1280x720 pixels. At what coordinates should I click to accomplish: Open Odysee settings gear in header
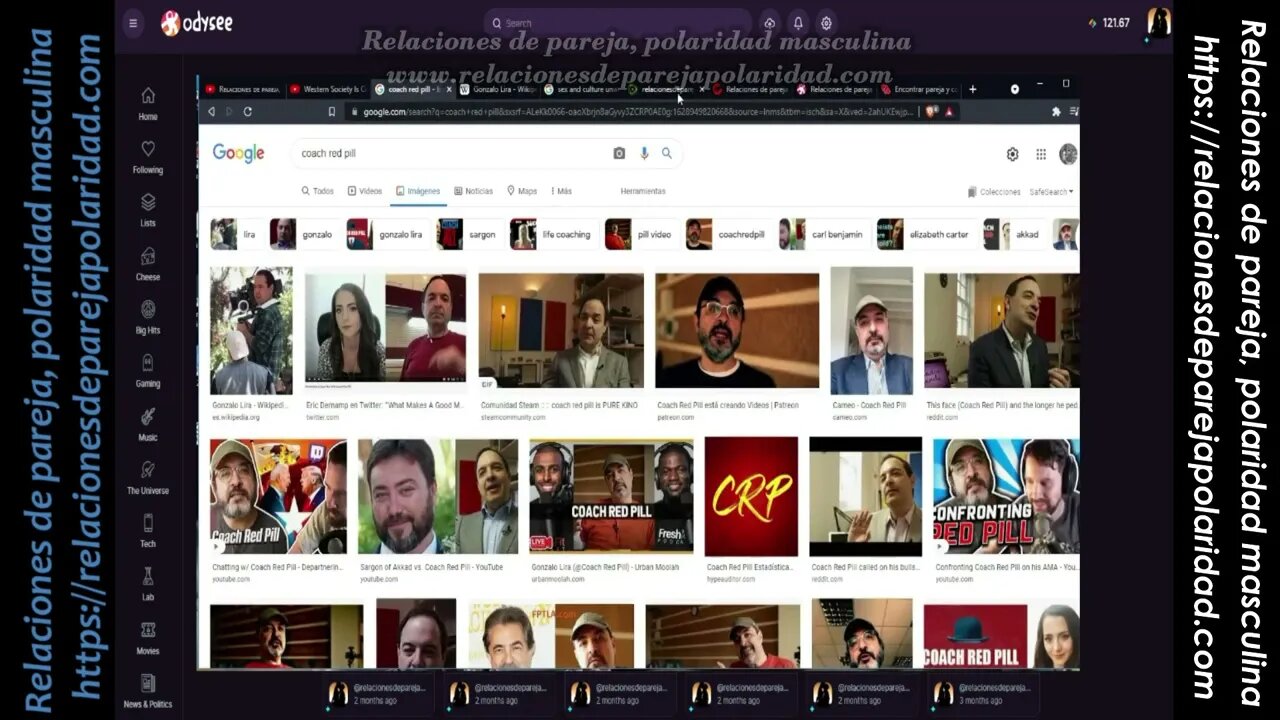pyautogui.click(x=827, y=23)
